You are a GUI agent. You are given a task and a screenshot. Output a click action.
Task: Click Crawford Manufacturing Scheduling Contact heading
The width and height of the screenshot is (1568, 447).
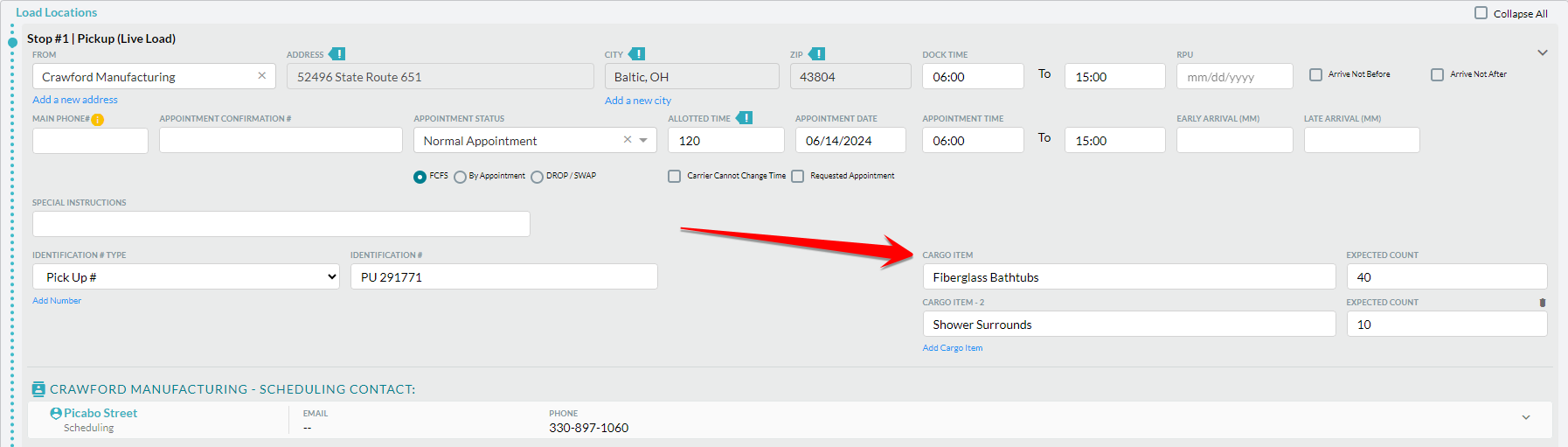tap(232, 389)
